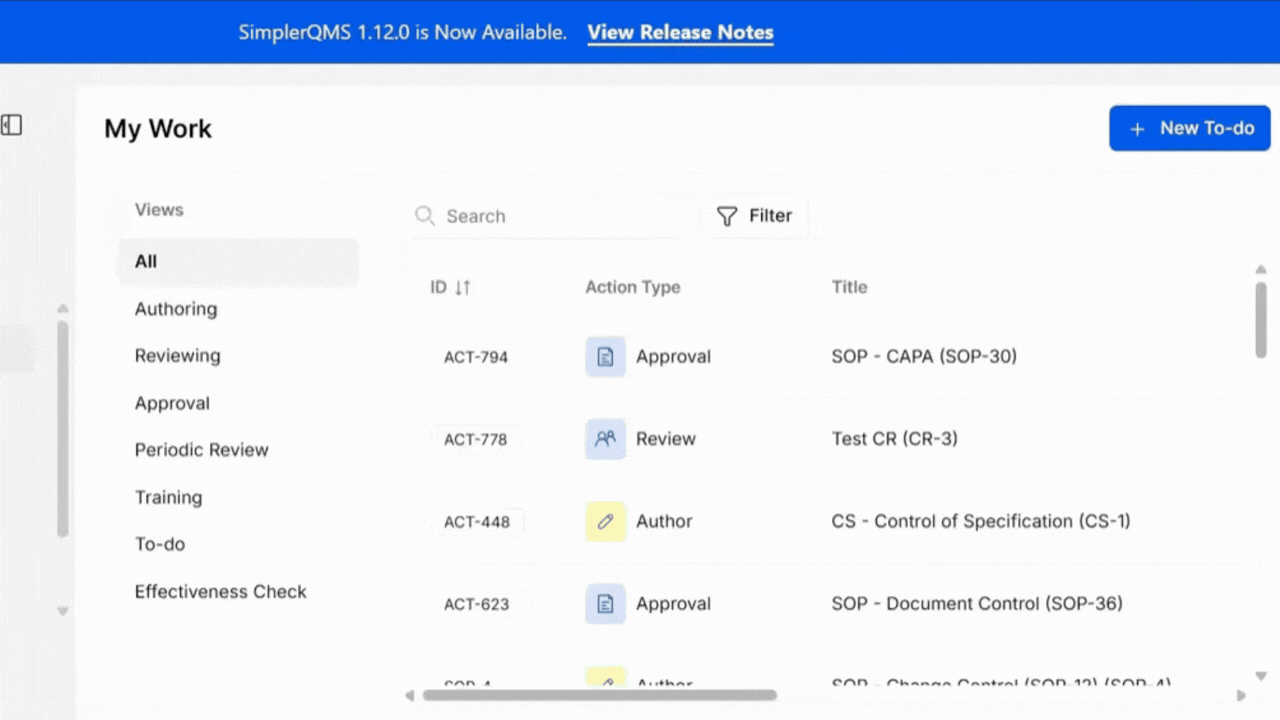Viewport: 1280px width, 720px height.
Task: Open the Approval view
Action: (172, 403)
